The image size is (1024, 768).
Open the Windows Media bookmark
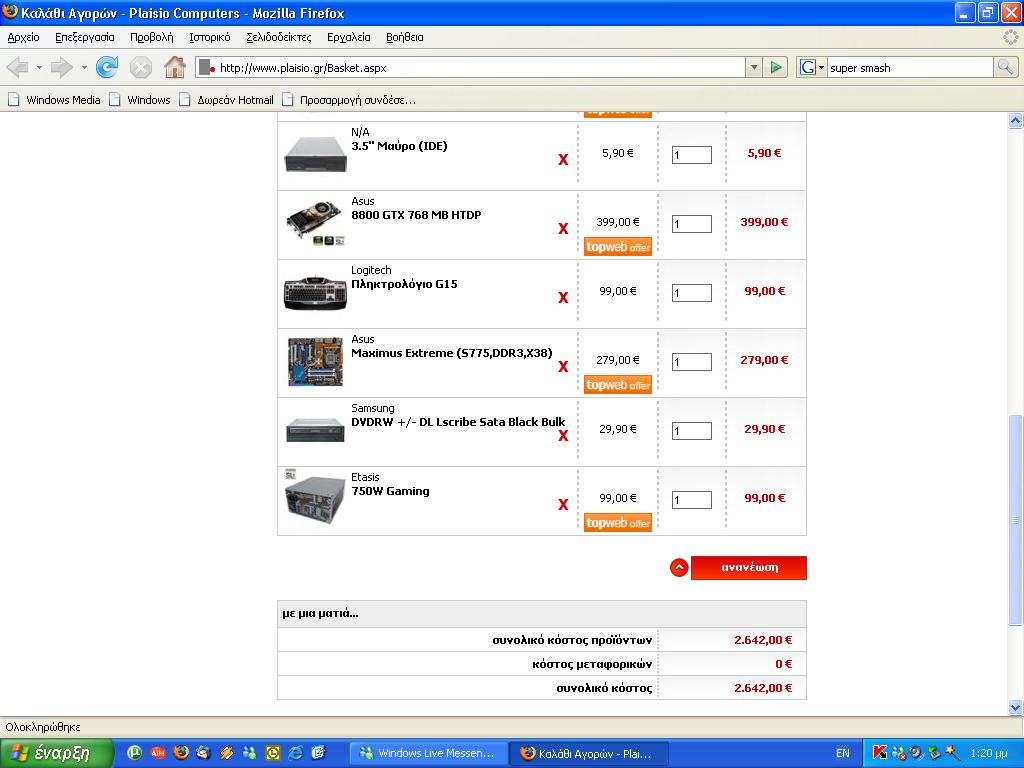54,100
